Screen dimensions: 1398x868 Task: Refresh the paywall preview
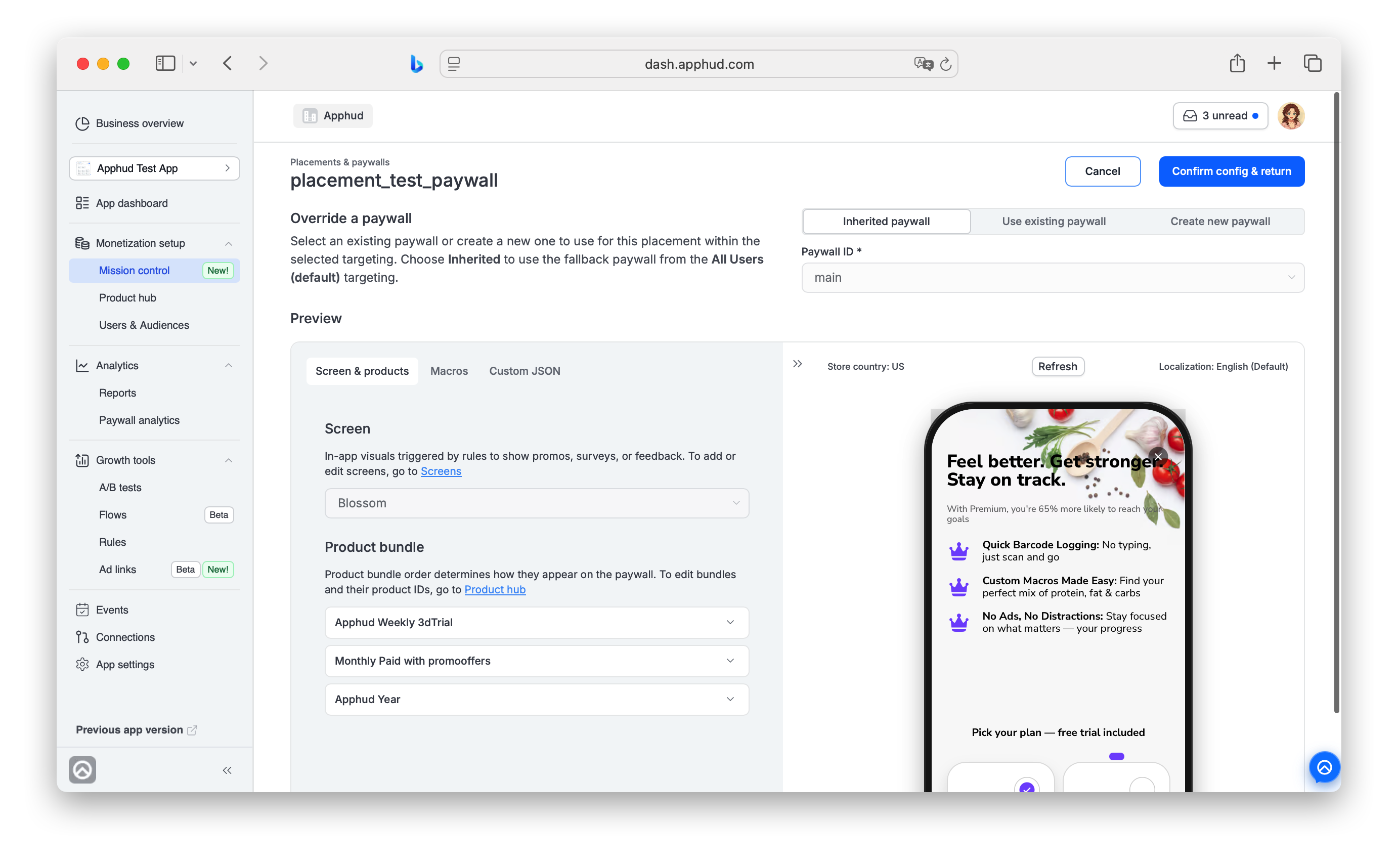[1057, 367]
